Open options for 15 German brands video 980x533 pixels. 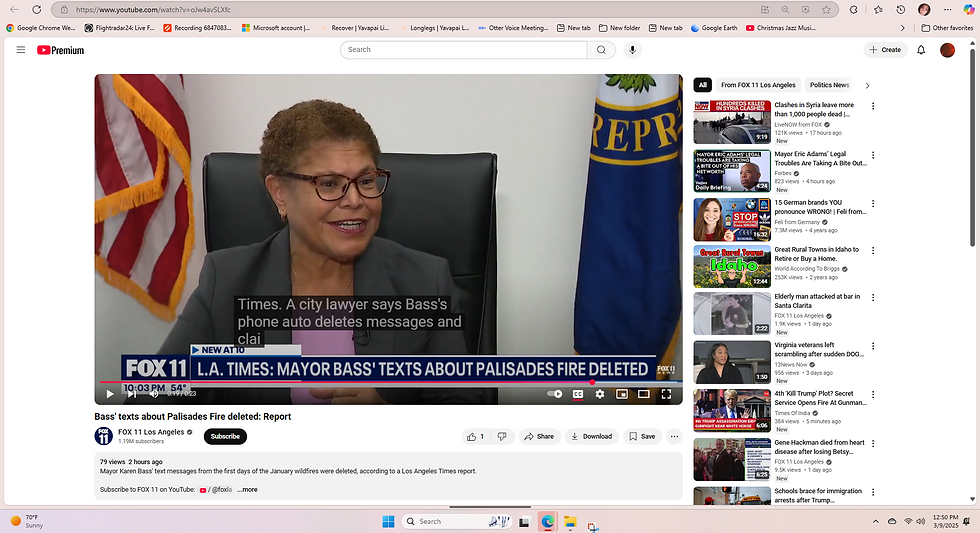[873, 204]
